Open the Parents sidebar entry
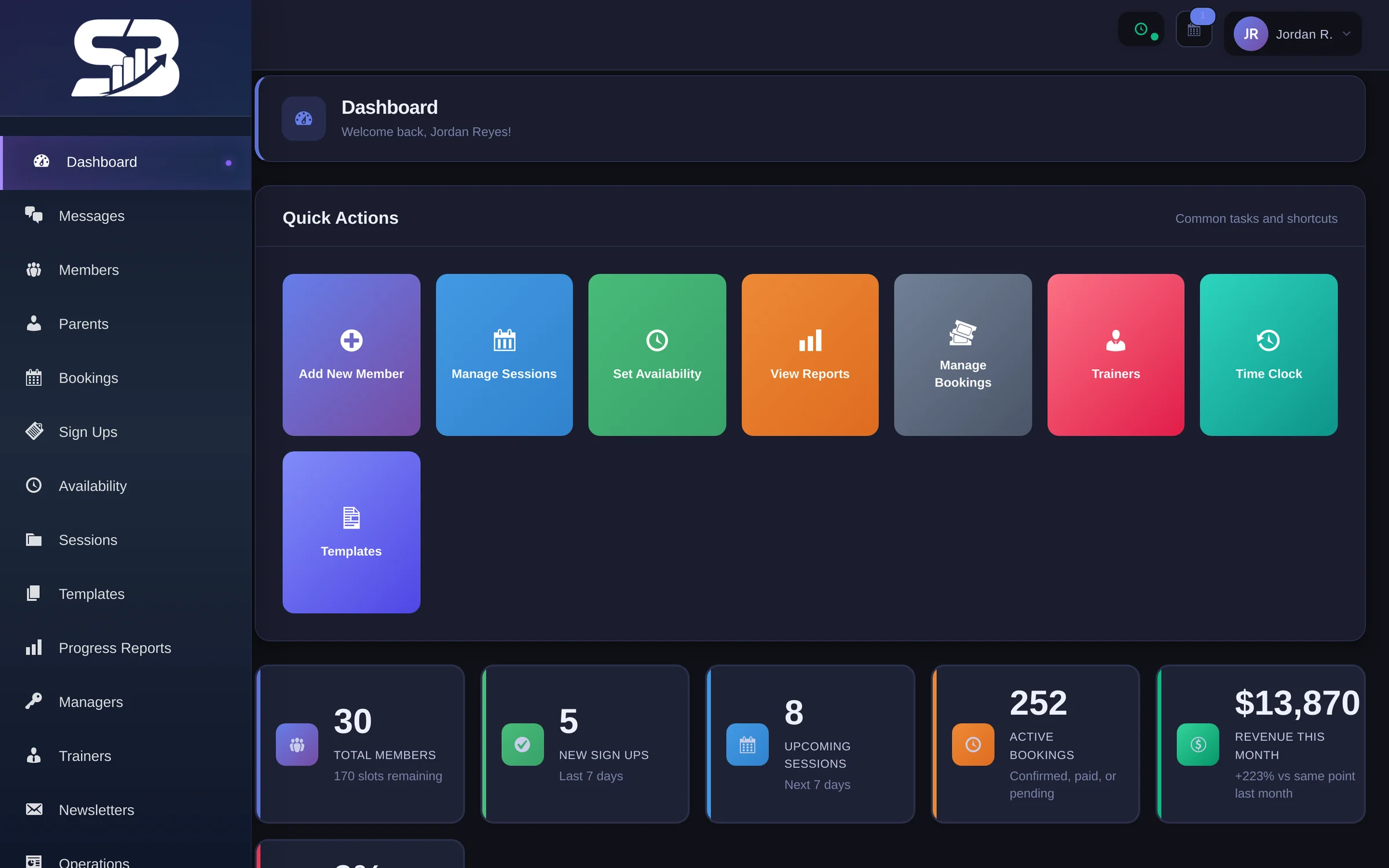The height and width of the screenshot is (868, 1389). click(126, 324)
